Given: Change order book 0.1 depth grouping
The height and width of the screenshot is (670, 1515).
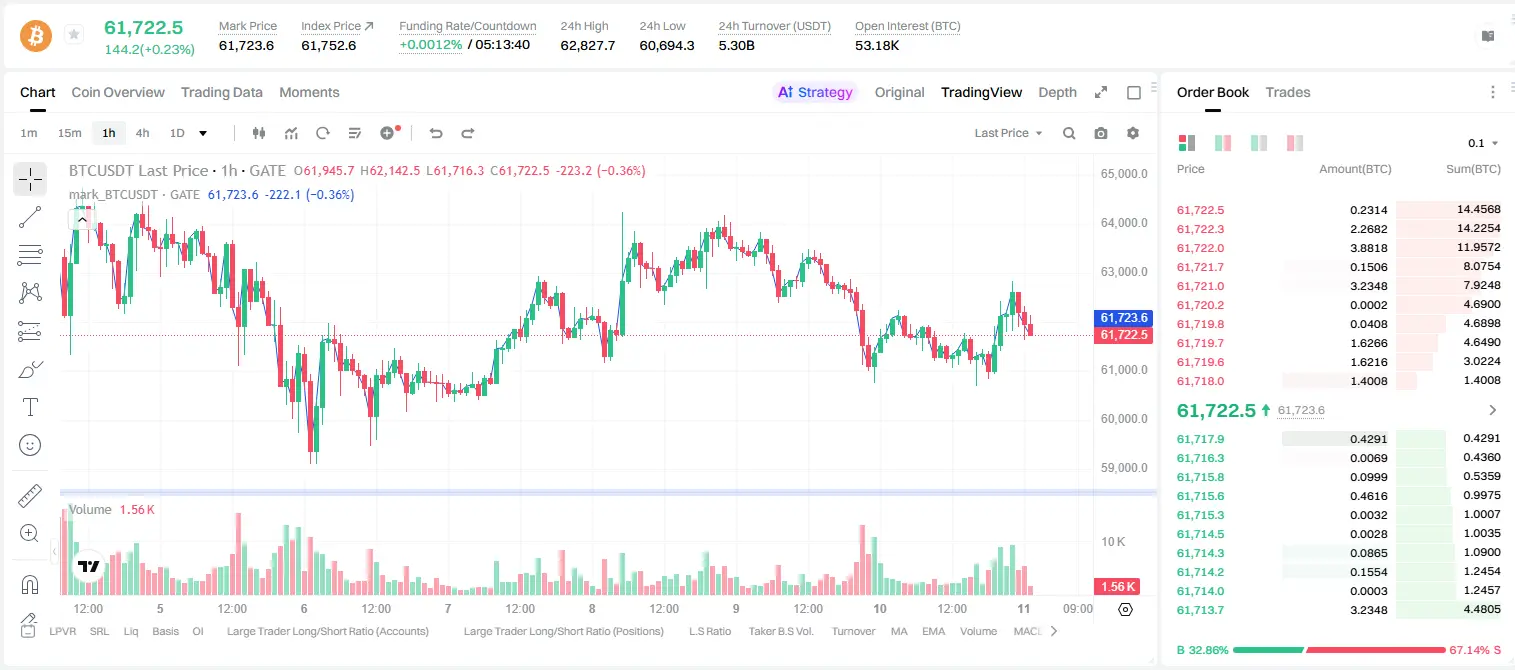Looking at the screenshot, I should click(x=1483, y=143).
